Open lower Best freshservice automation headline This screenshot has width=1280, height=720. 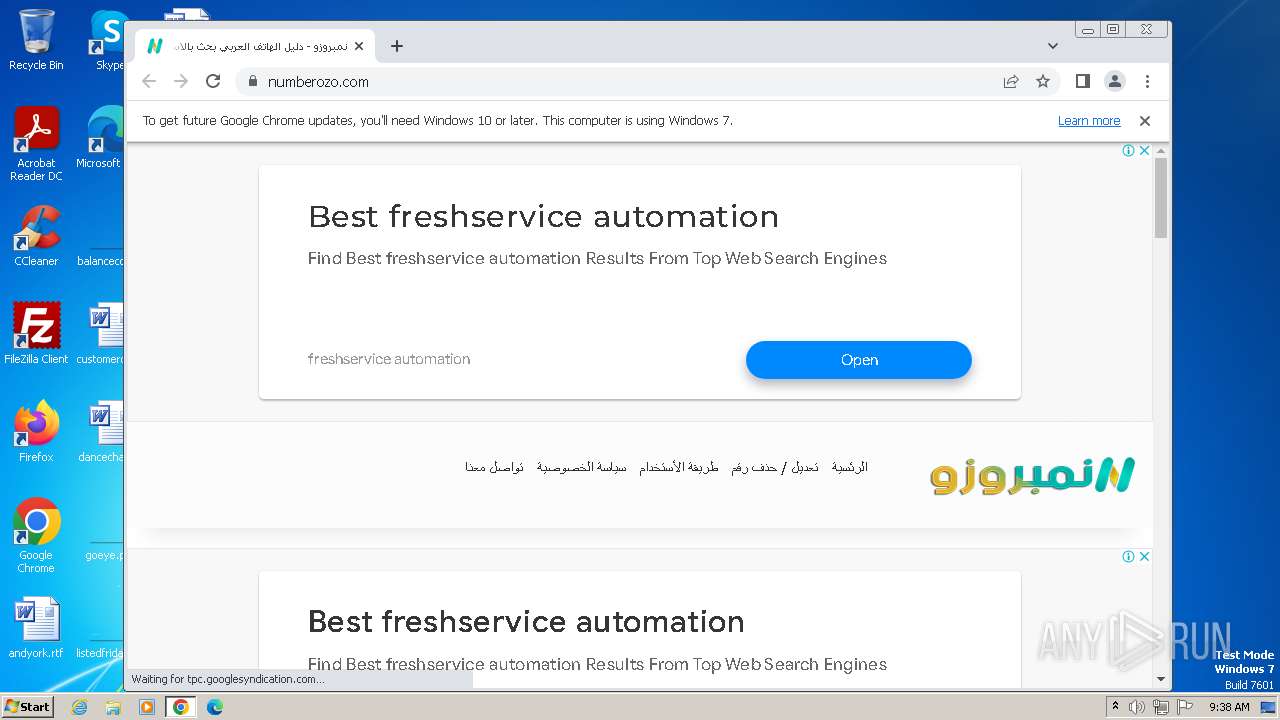[x=526, y=621]
